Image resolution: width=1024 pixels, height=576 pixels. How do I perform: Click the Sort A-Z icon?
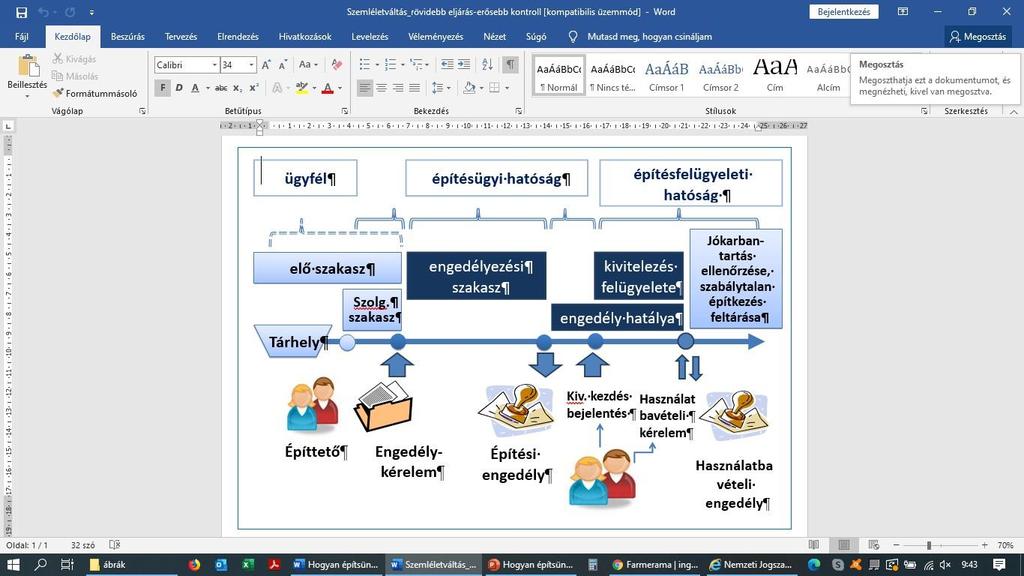[x=487, y=65]
